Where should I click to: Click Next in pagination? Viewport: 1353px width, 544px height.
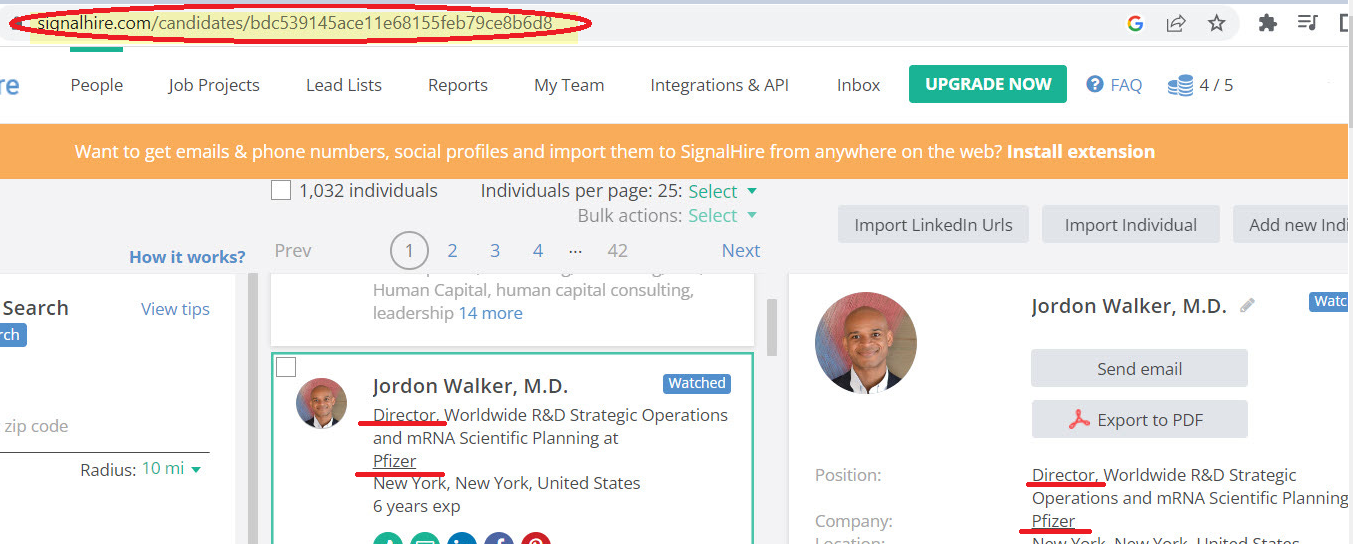click(741, 251)
